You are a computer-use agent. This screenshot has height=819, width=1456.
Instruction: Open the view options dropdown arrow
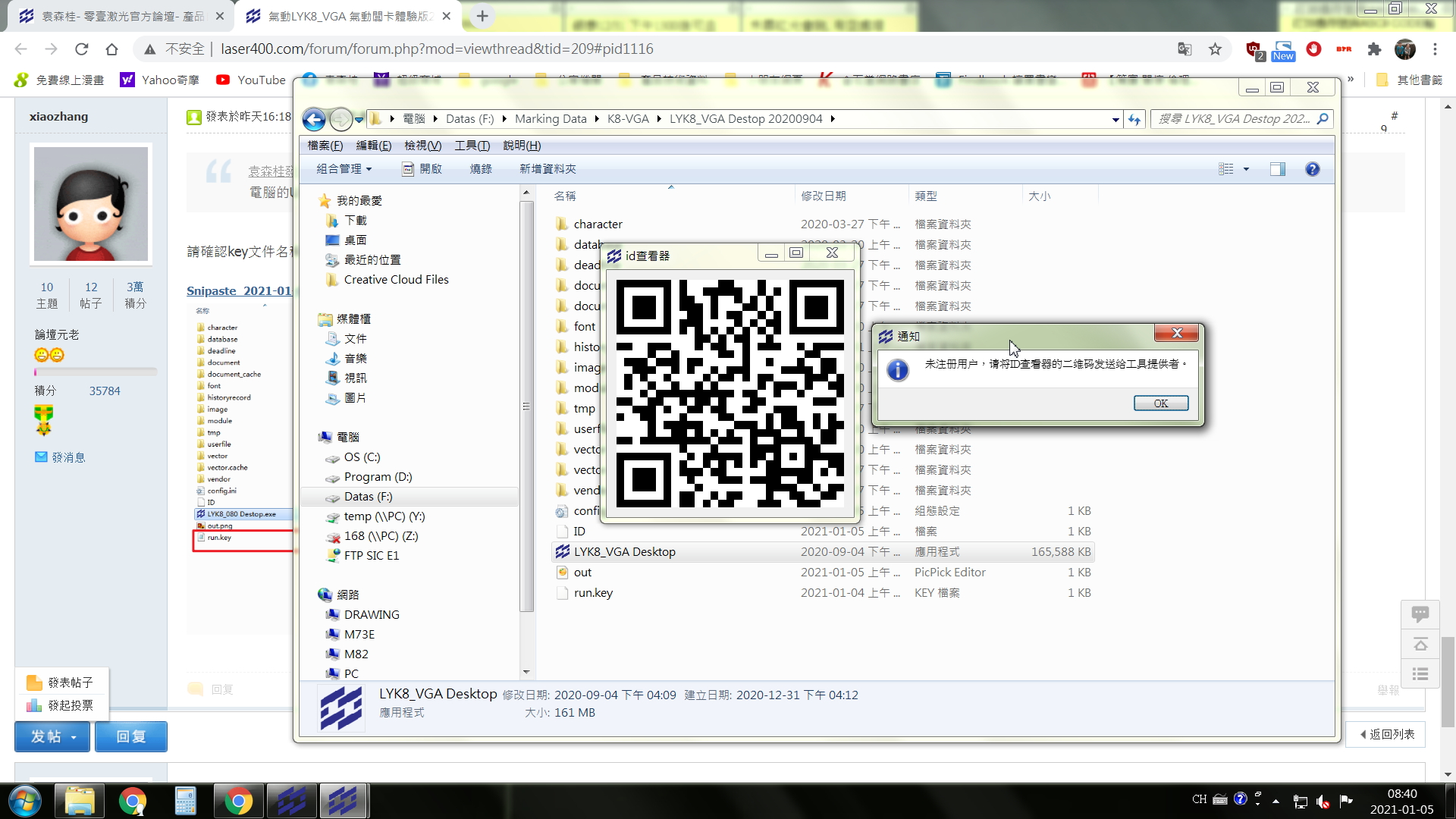tap(1246, 169)
